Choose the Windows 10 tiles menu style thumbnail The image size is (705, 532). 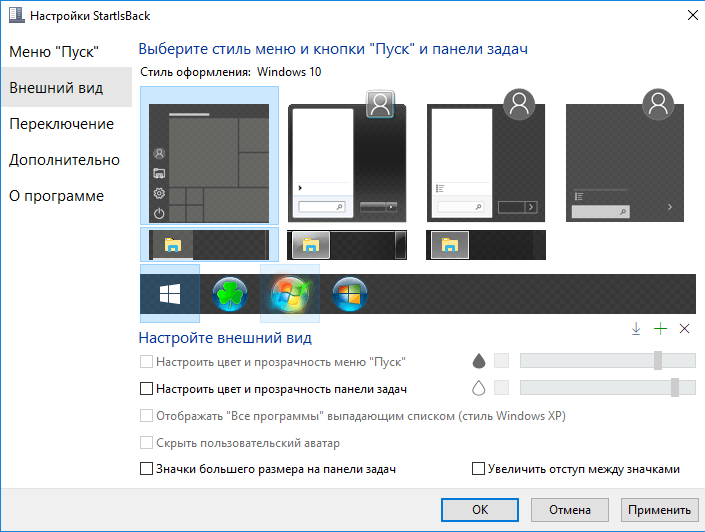point(209,156)
